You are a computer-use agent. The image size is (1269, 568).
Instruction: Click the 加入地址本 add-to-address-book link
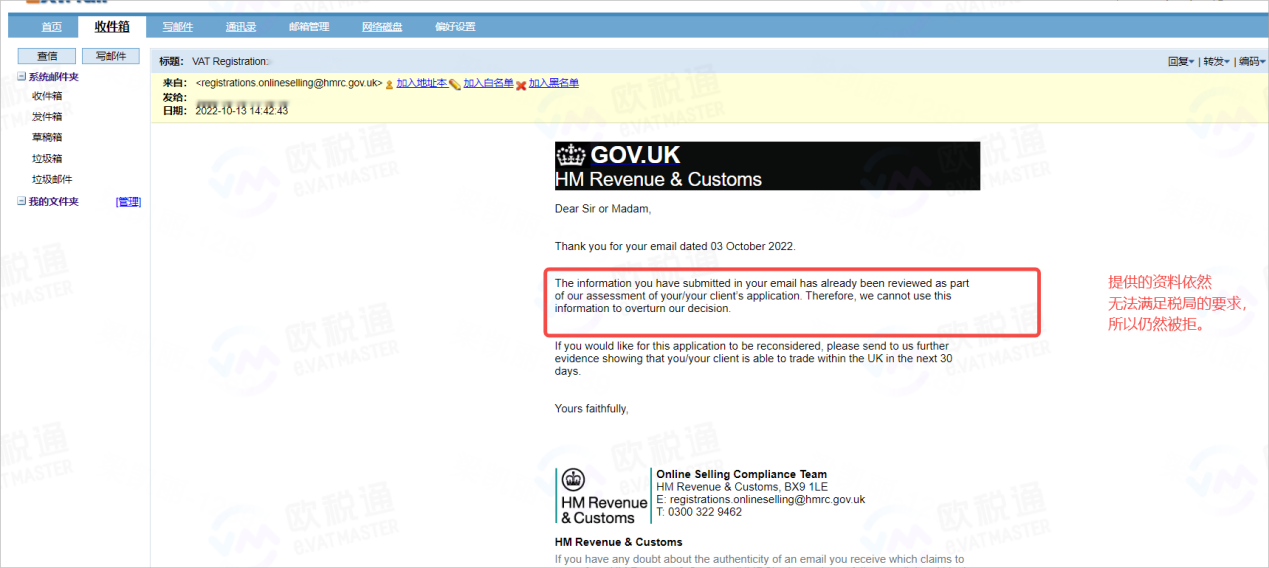point(421,84)
